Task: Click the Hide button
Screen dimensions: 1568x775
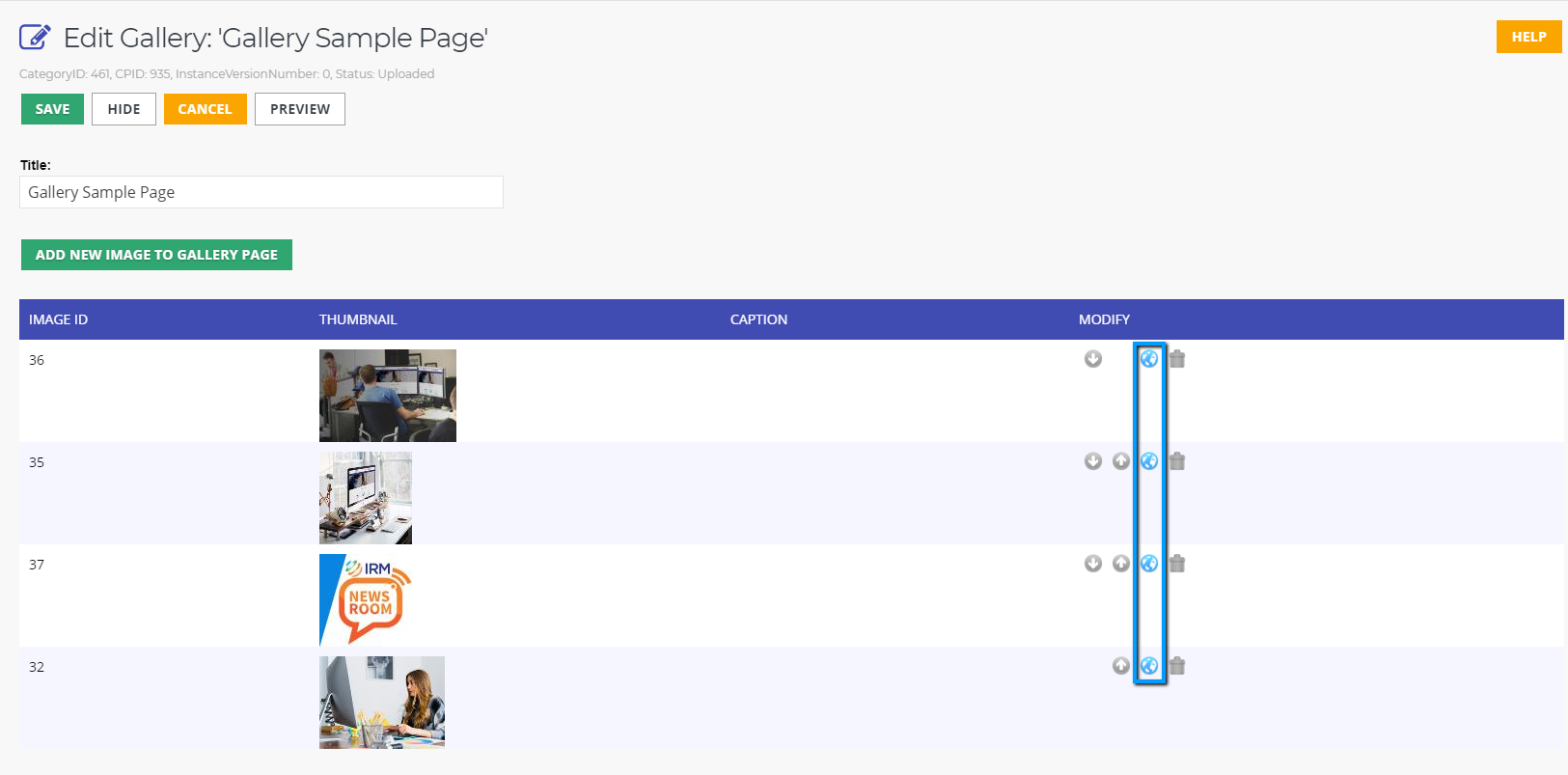Action: tap(124, 109)
